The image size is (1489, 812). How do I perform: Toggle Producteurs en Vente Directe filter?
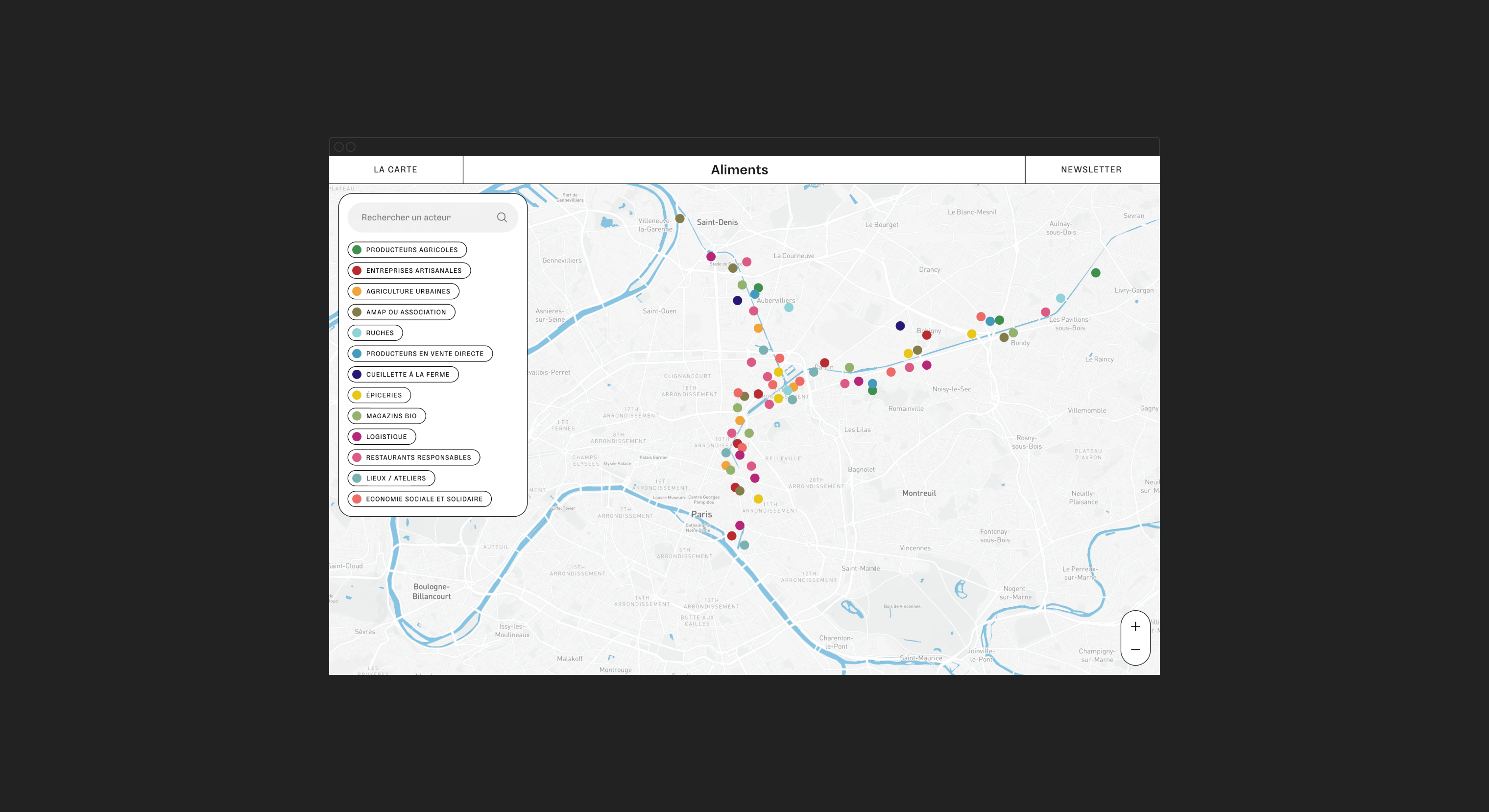point(420,354)
